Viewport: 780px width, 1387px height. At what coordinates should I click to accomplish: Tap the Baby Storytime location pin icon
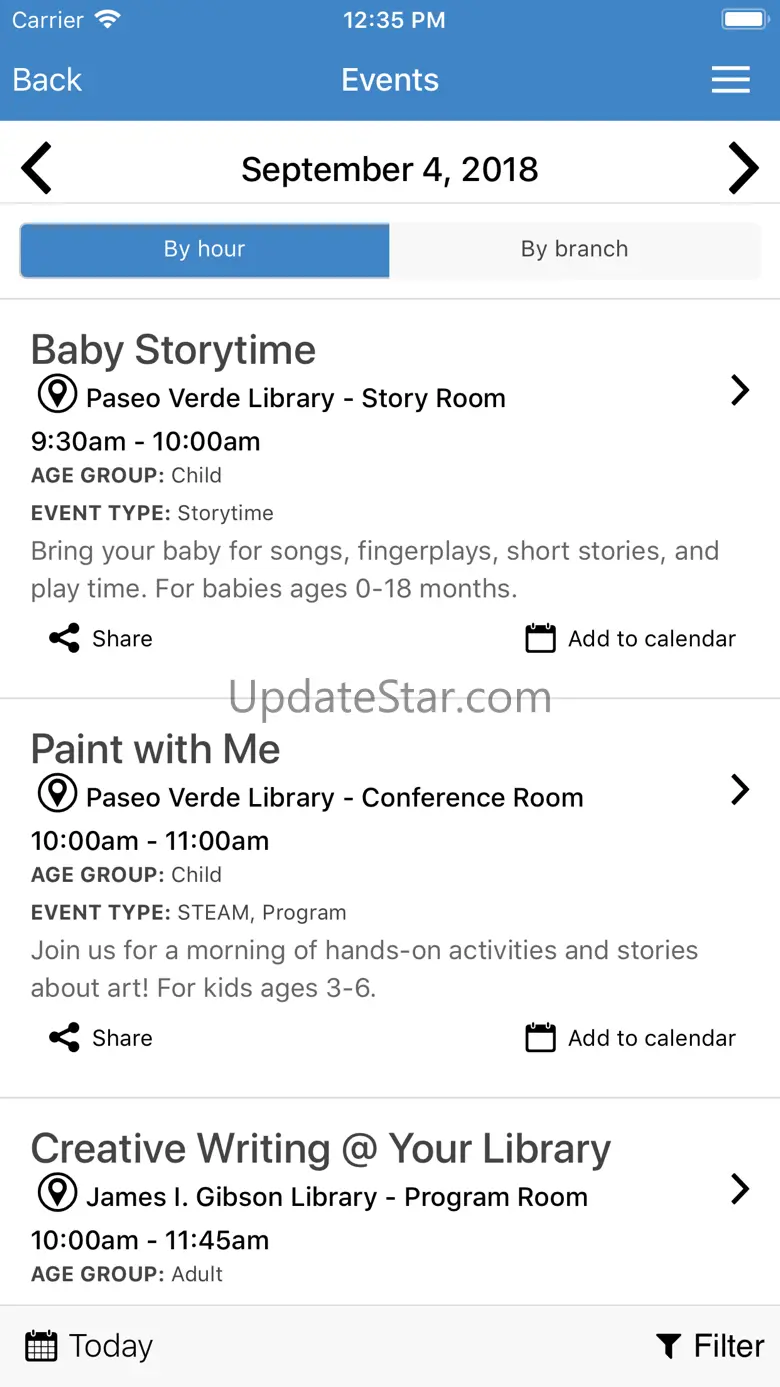[57, 395]
